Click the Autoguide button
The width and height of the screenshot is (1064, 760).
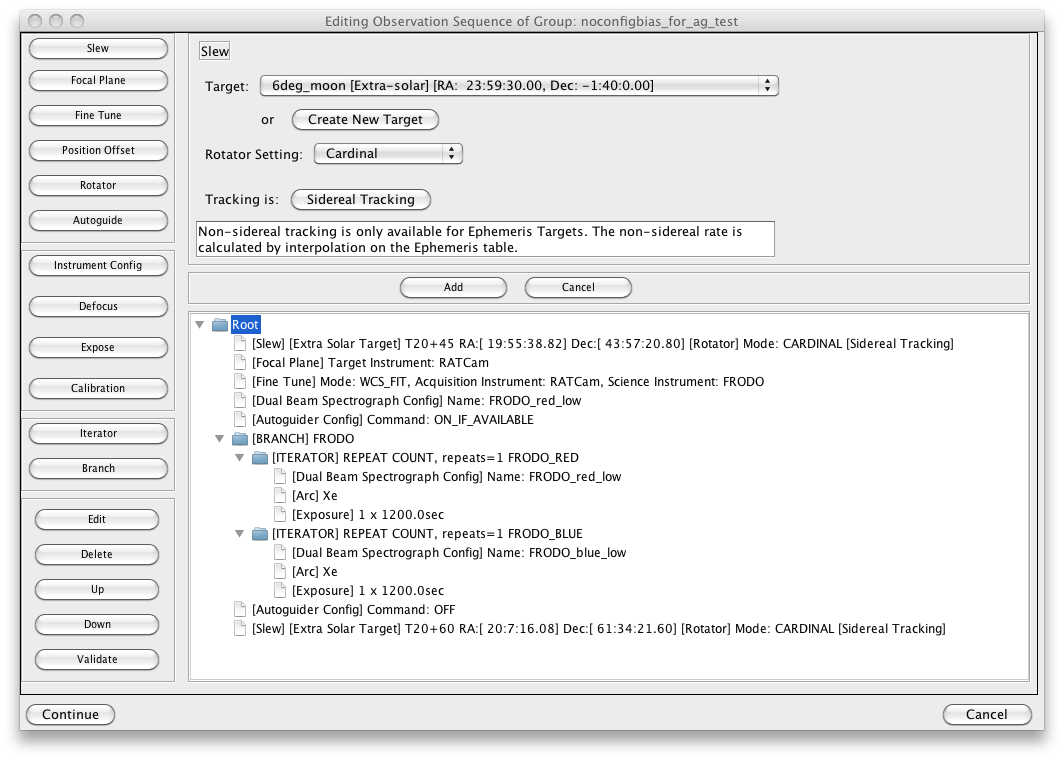click(x=98, y=220)
